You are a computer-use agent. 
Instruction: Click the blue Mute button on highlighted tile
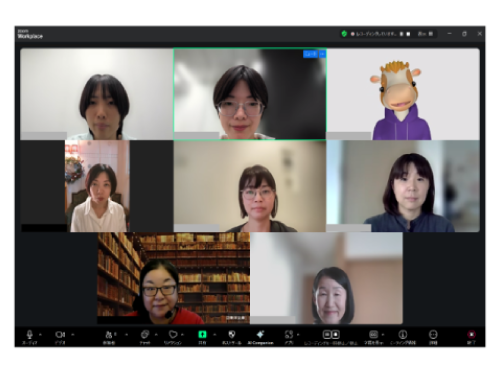point(310,54)
